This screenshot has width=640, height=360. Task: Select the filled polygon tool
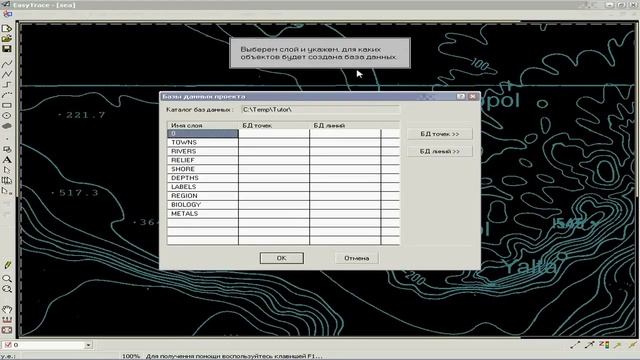click(x=7, y=126)
